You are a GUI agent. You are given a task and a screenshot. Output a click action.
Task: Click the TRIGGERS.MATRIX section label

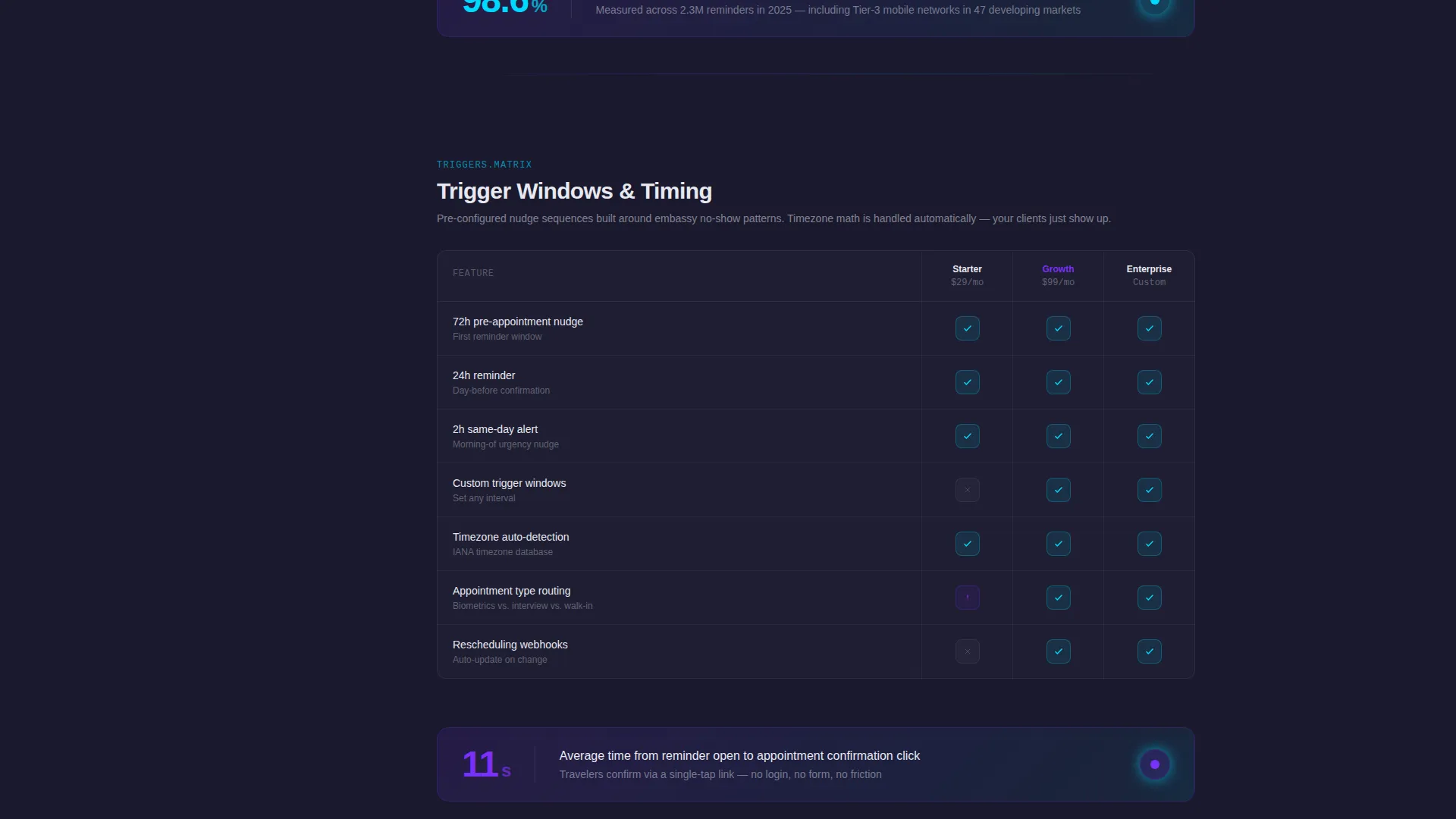484,165
